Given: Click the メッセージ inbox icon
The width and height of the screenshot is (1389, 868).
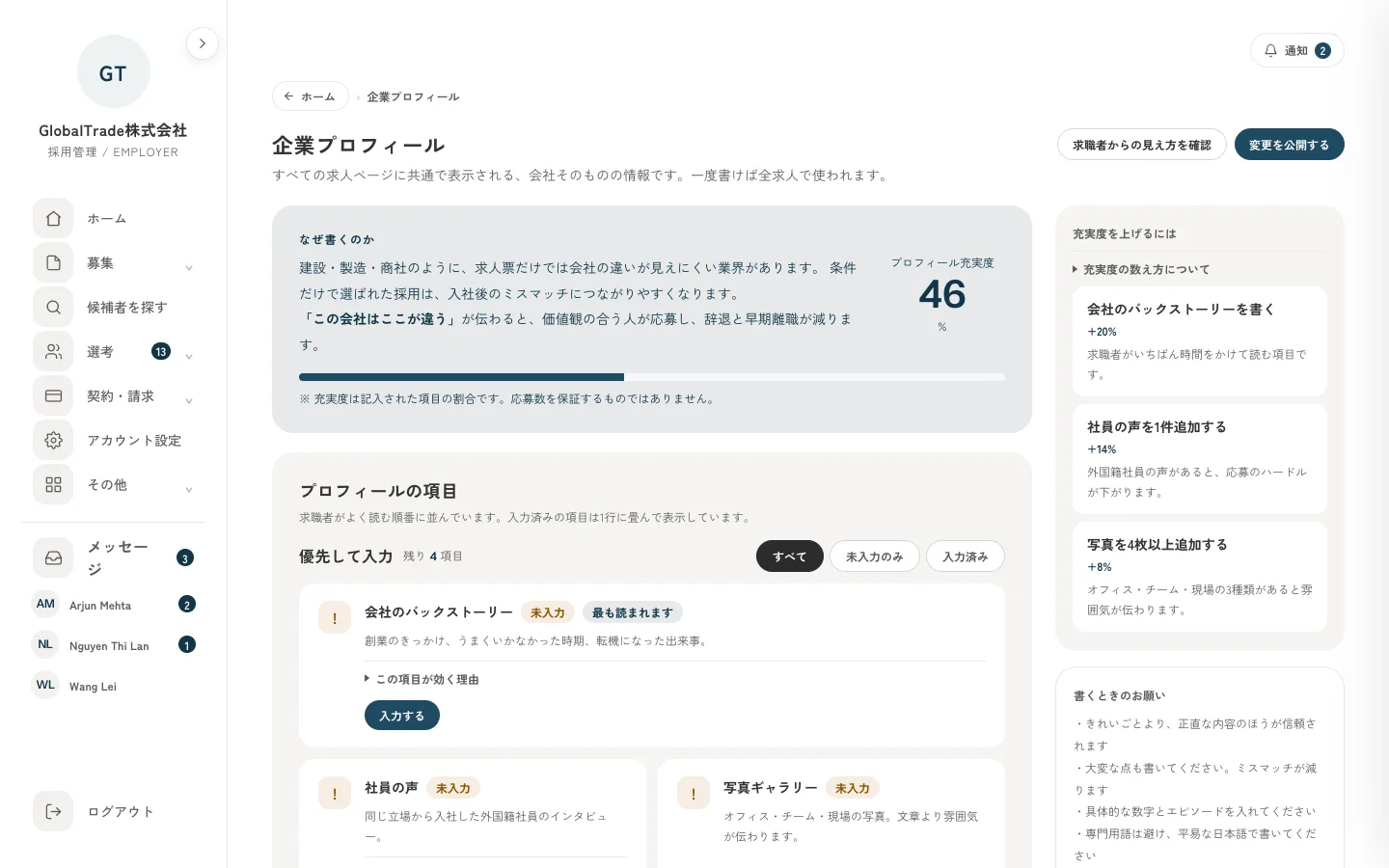Looking at the screenshot, I should (x=53, y=557).
